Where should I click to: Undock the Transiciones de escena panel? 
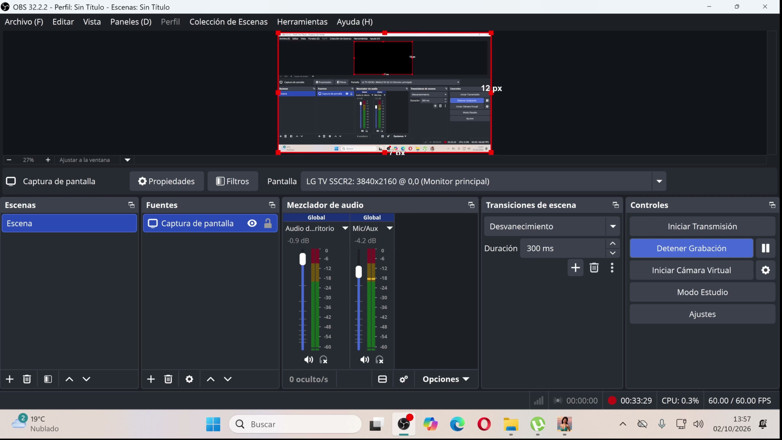(615, 205)
